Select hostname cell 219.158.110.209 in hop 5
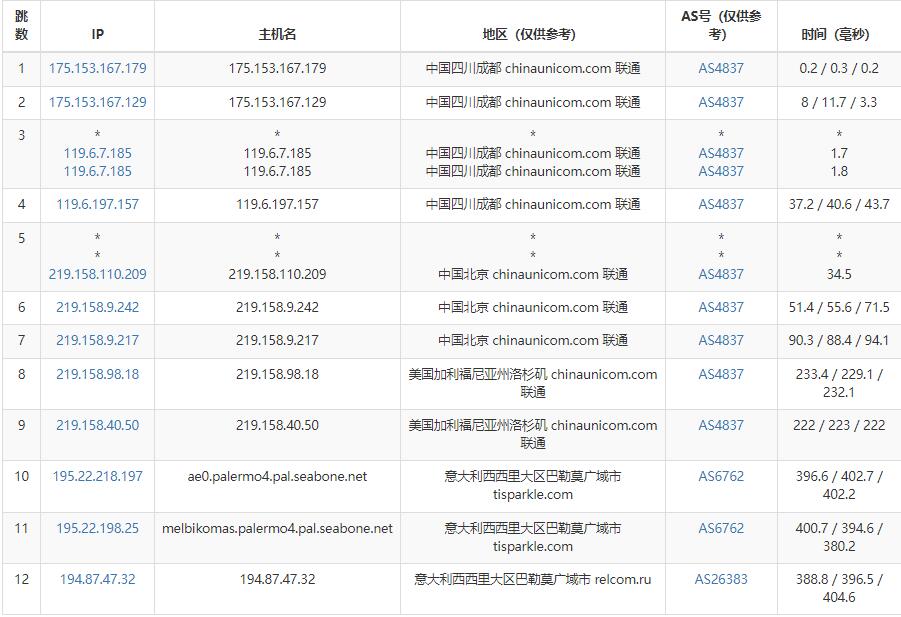The height and width of the screenshot is (617, 901). pyautogui.click(x=278, y=275)
